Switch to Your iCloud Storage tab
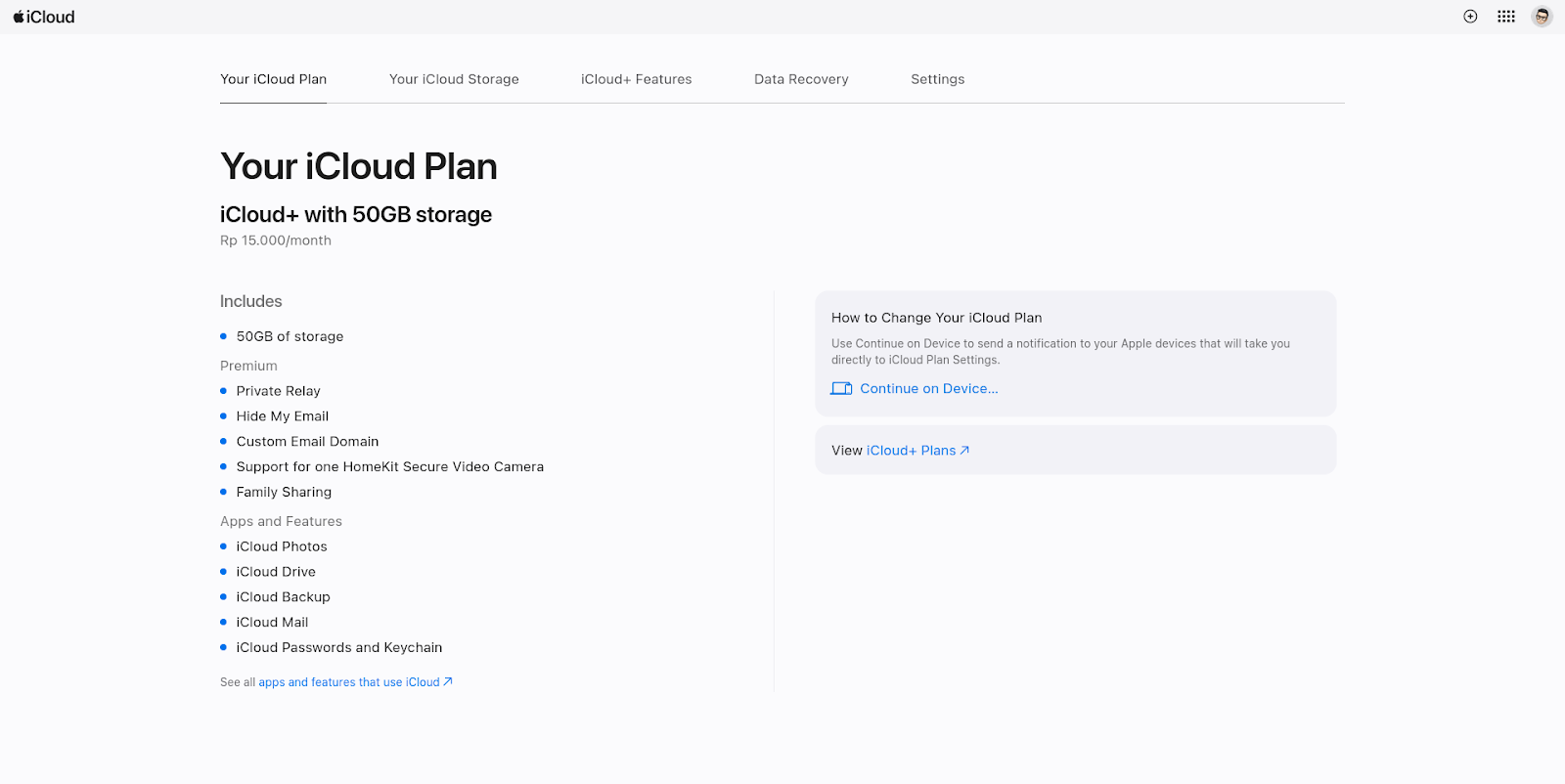Viewport: 1565px width, 784px height. coord(454,79)
